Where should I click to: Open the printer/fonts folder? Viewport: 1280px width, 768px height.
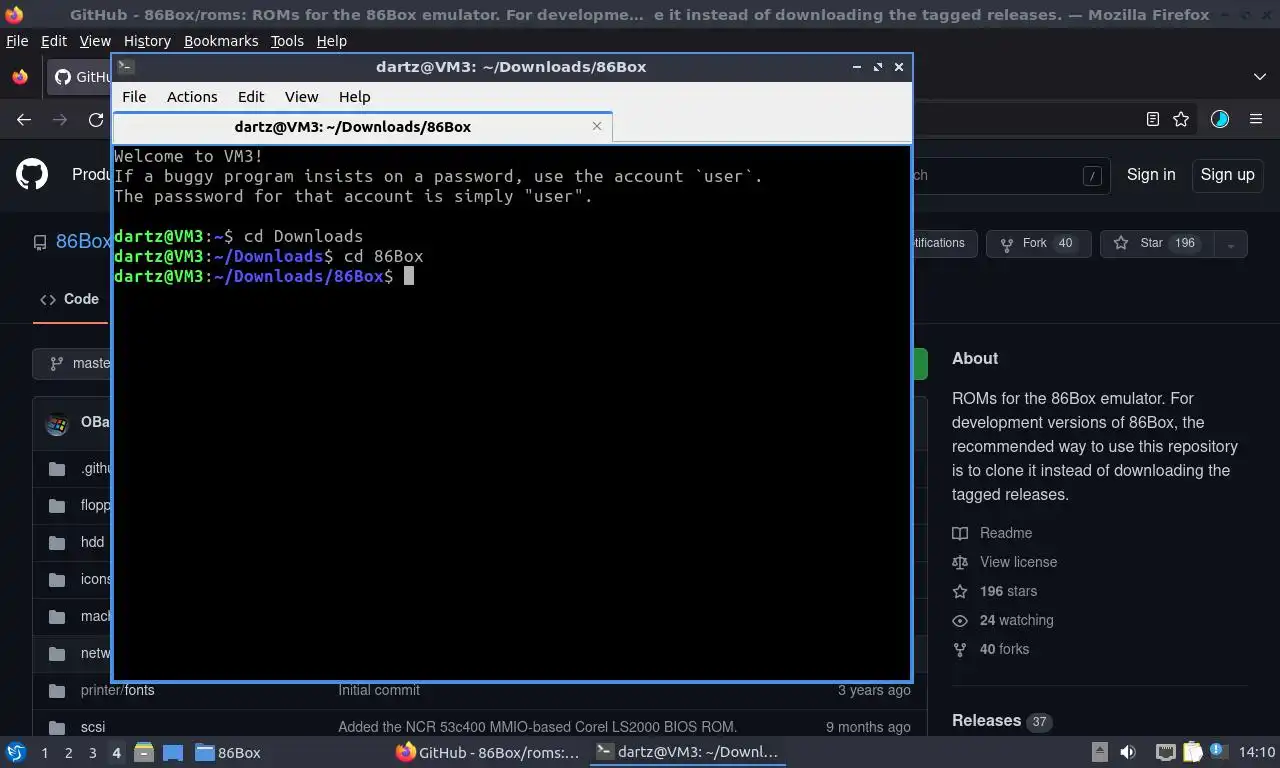click(x=118, y=690)
